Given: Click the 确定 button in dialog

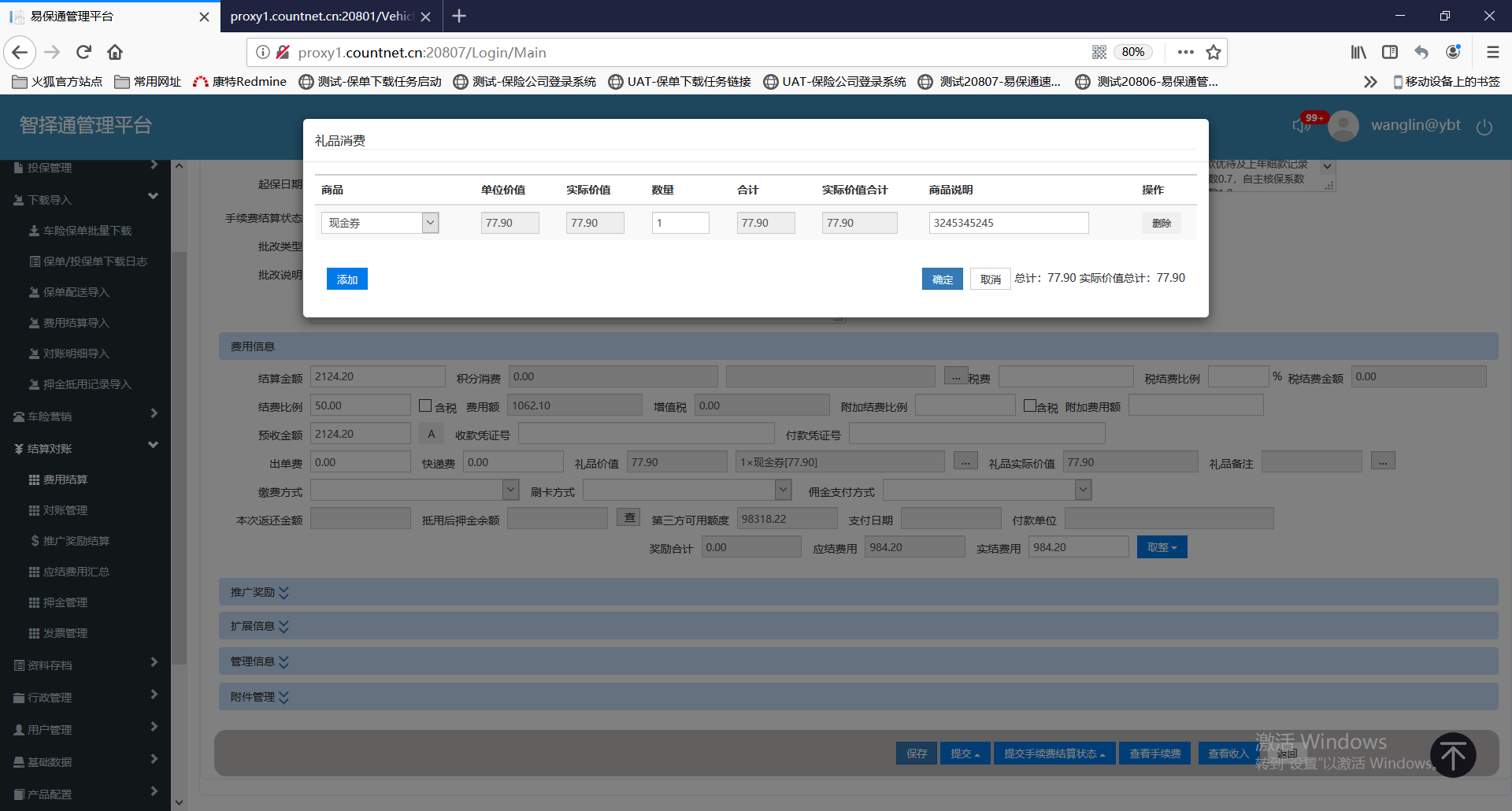Looking at the screenshot, I should tap(942, 280).
